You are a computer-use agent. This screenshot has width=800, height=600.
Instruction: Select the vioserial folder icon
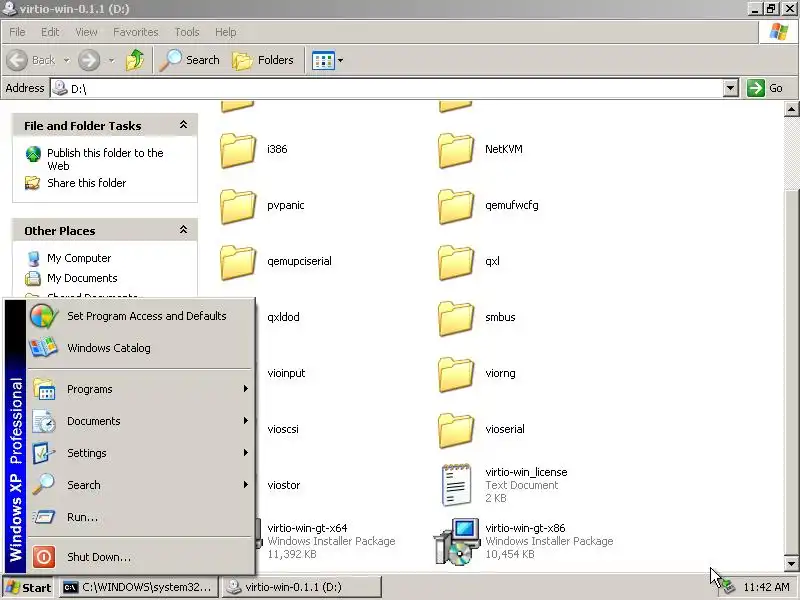click(456, 431)
